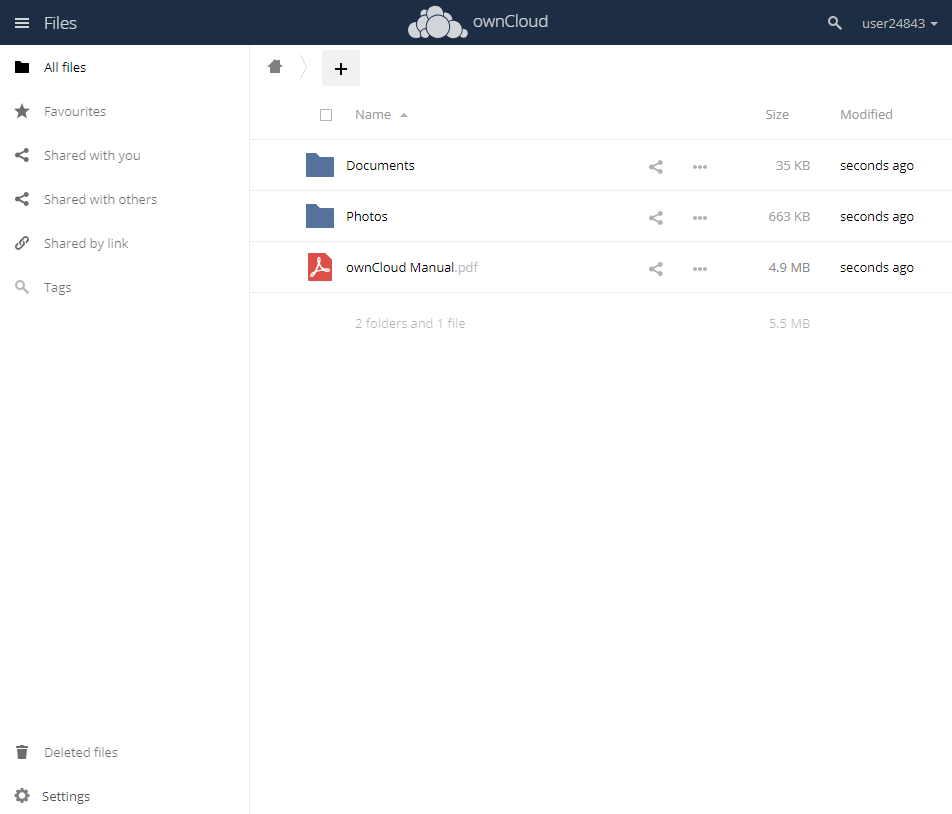Viewport: 952px width, 814px height.
Task: Open the Documents folder icon
Action: pyautogui.click(x=320, y=165)
